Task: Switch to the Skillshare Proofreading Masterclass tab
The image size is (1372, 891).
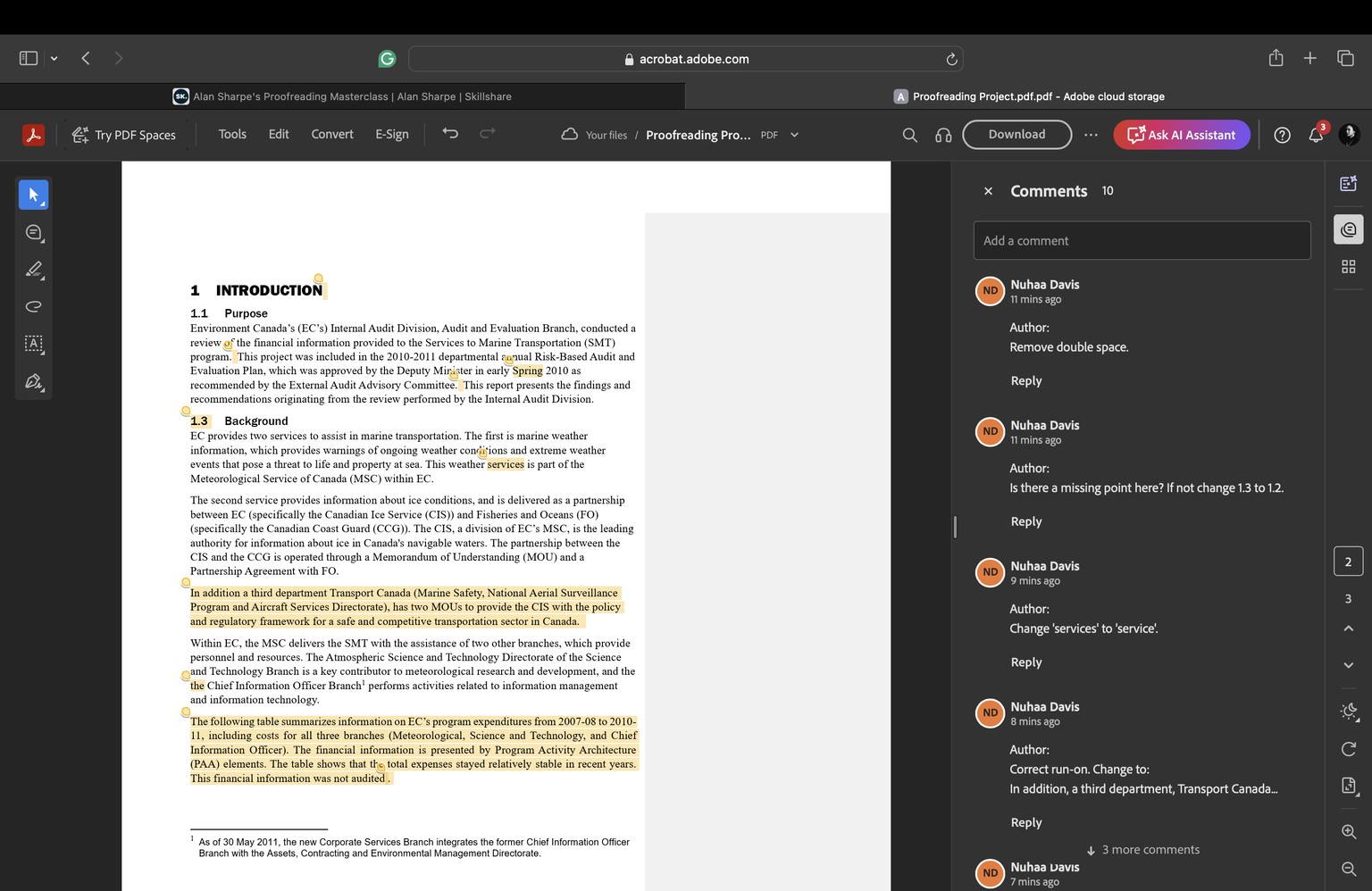Action: pos(342,96)
